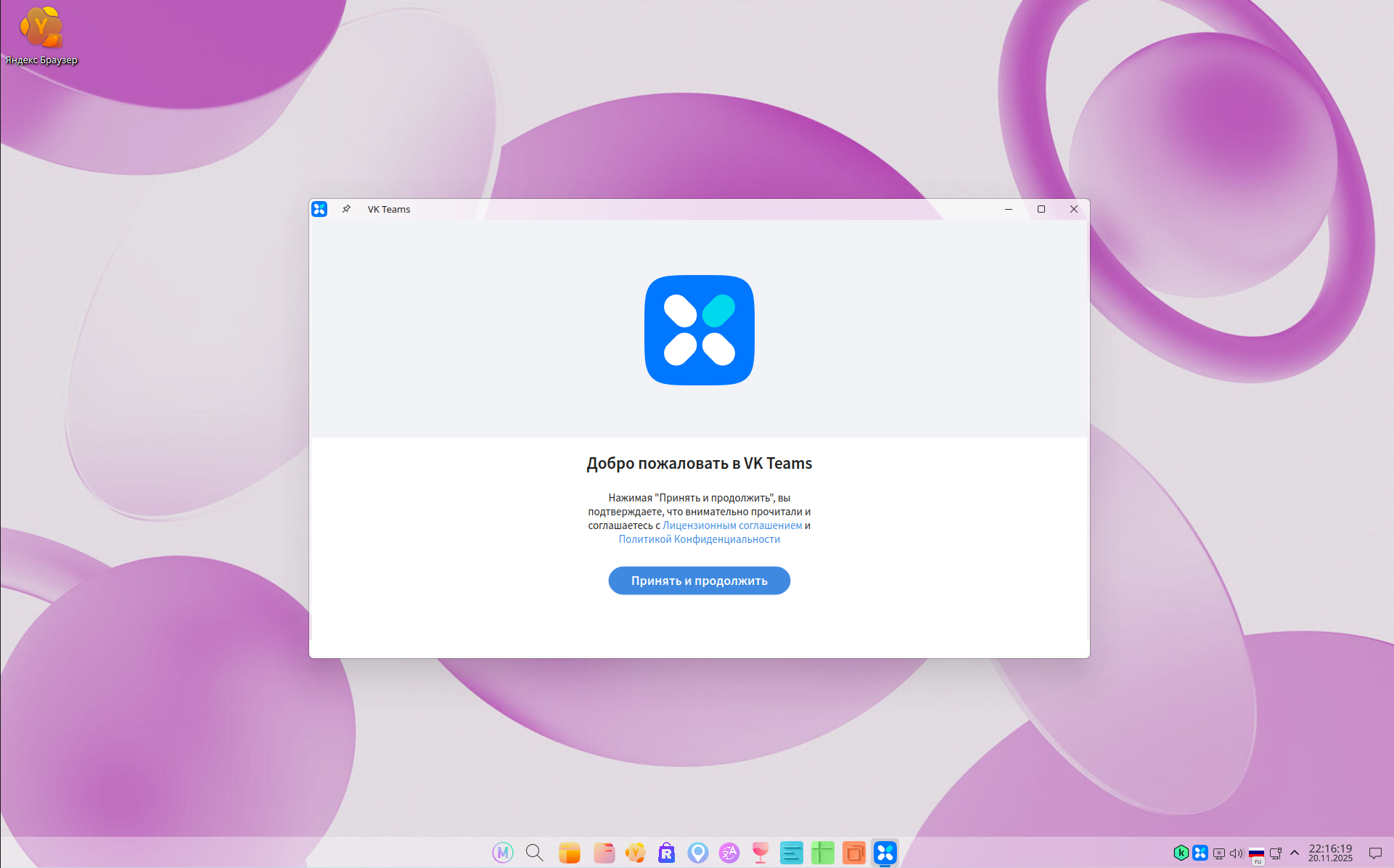Open the clock and calendar widget

coord(1330,853)
